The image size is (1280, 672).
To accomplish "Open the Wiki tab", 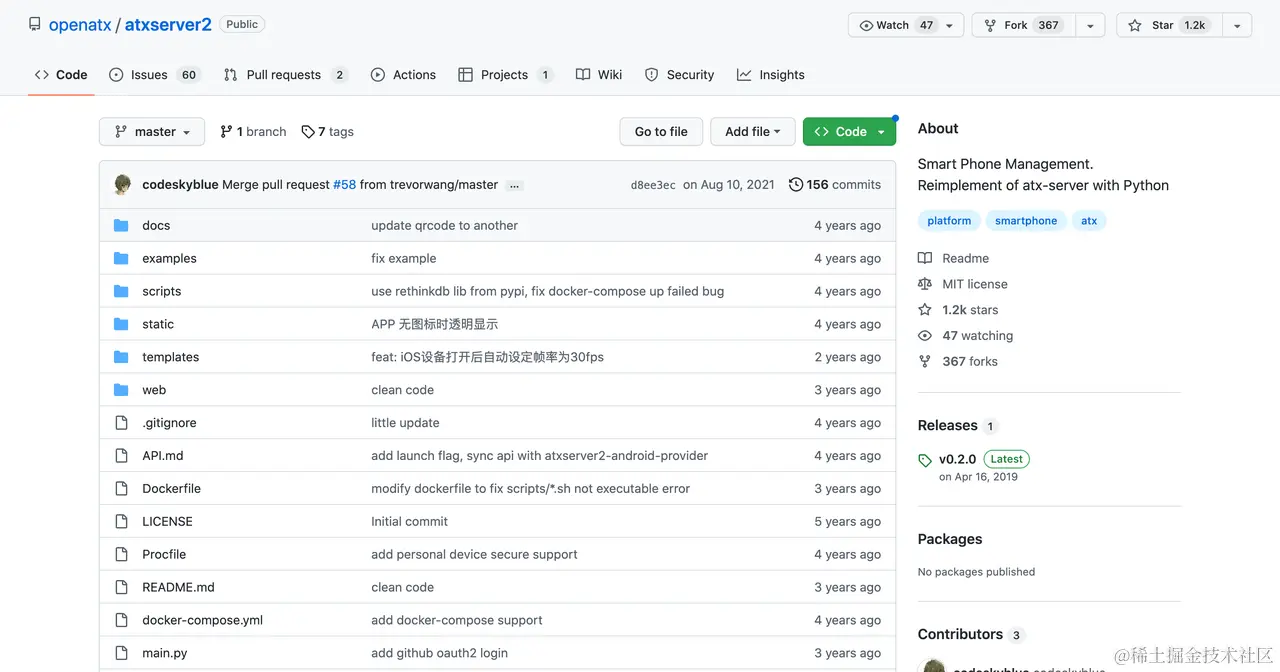I will click(x=599, y=75).
